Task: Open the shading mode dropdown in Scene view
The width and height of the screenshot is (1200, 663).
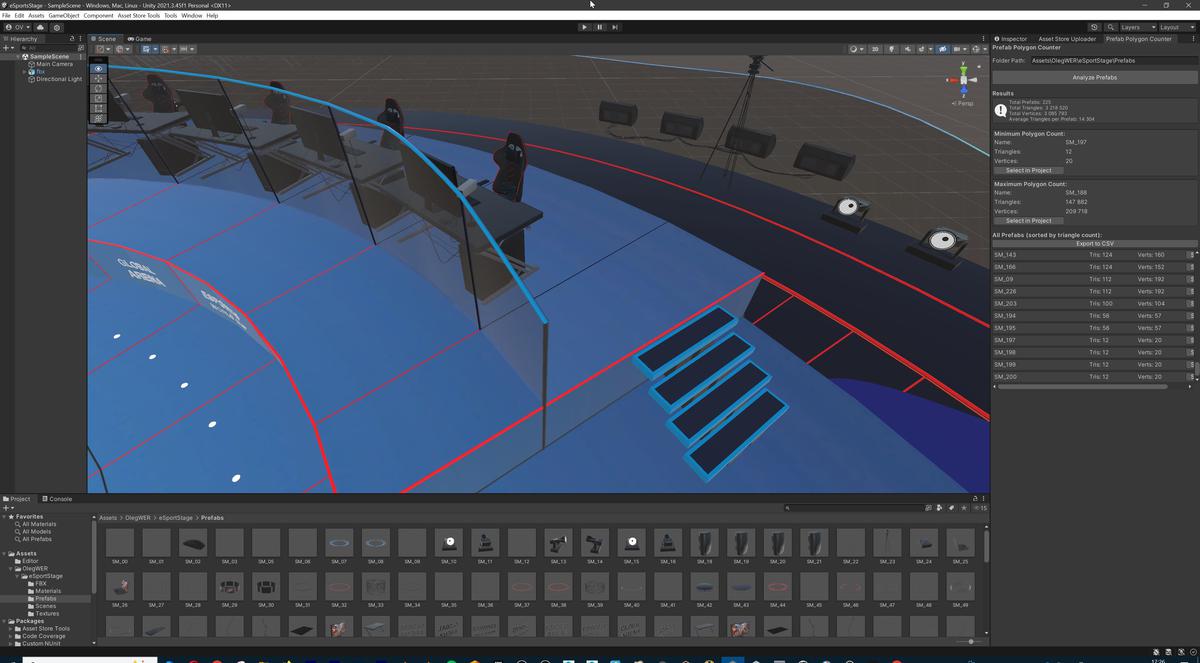Action: (x=857, y=48)
